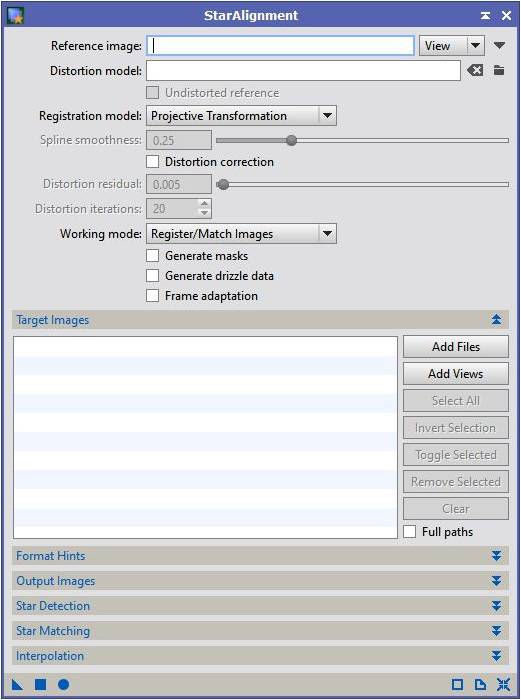The height and width of the screenshot is (700, 521).
Task: Click the Apply Global square icon
Action: click(x=41, y=684)
